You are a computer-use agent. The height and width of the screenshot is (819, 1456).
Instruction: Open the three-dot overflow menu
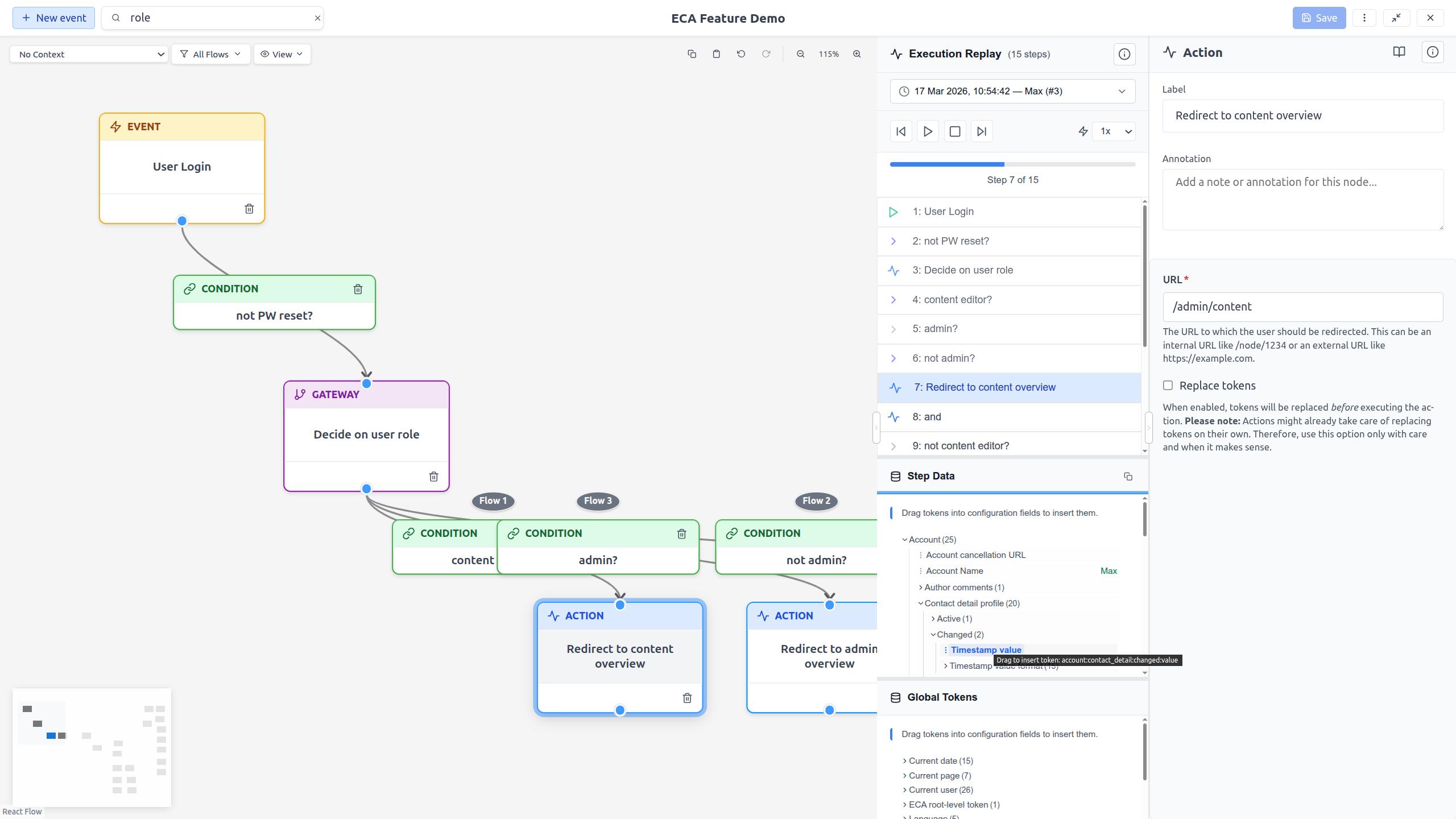pos(1365,18)
